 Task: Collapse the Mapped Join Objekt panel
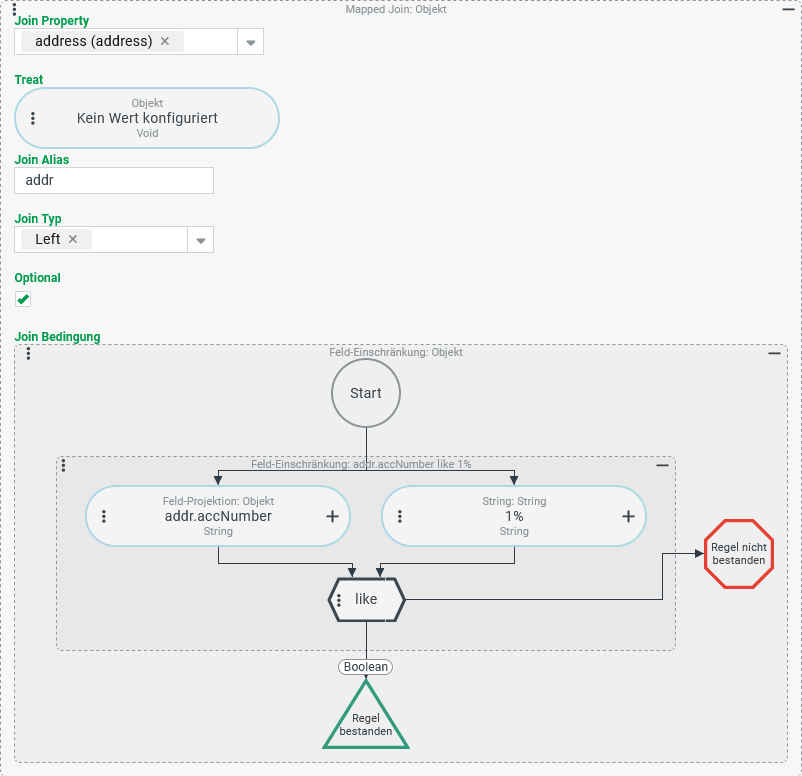[x=789, y=10]
